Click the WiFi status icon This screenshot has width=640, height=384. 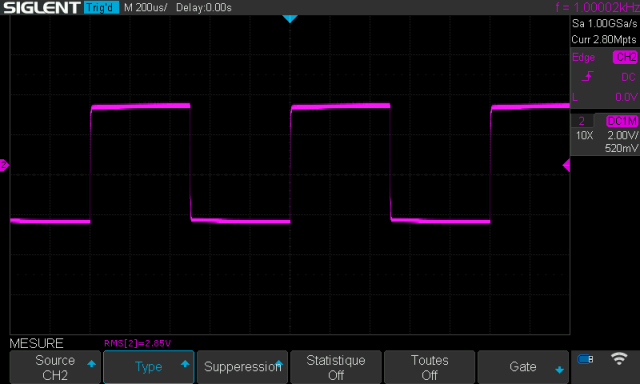[619, 359]
